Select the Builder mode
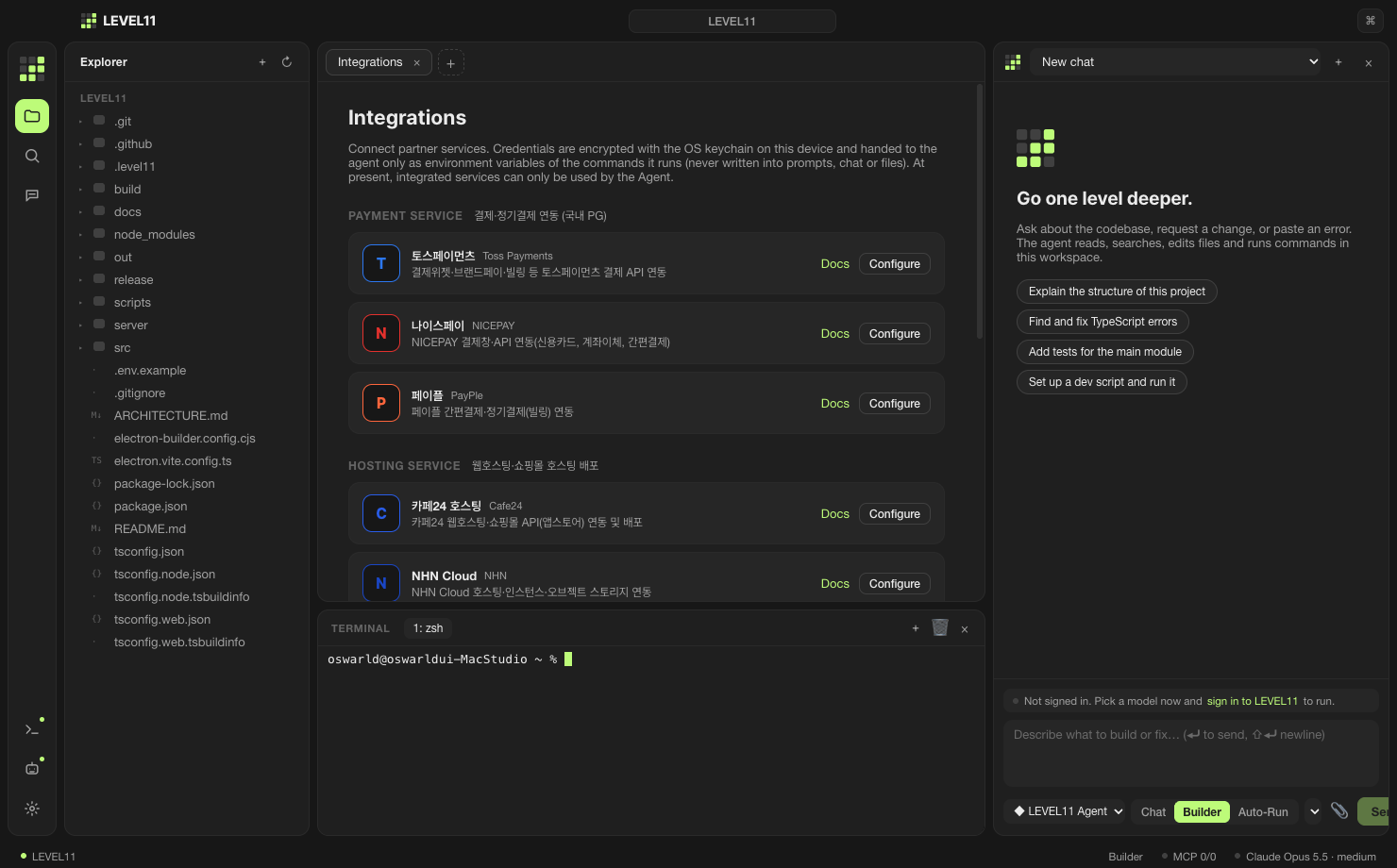 click(1203, 812)
